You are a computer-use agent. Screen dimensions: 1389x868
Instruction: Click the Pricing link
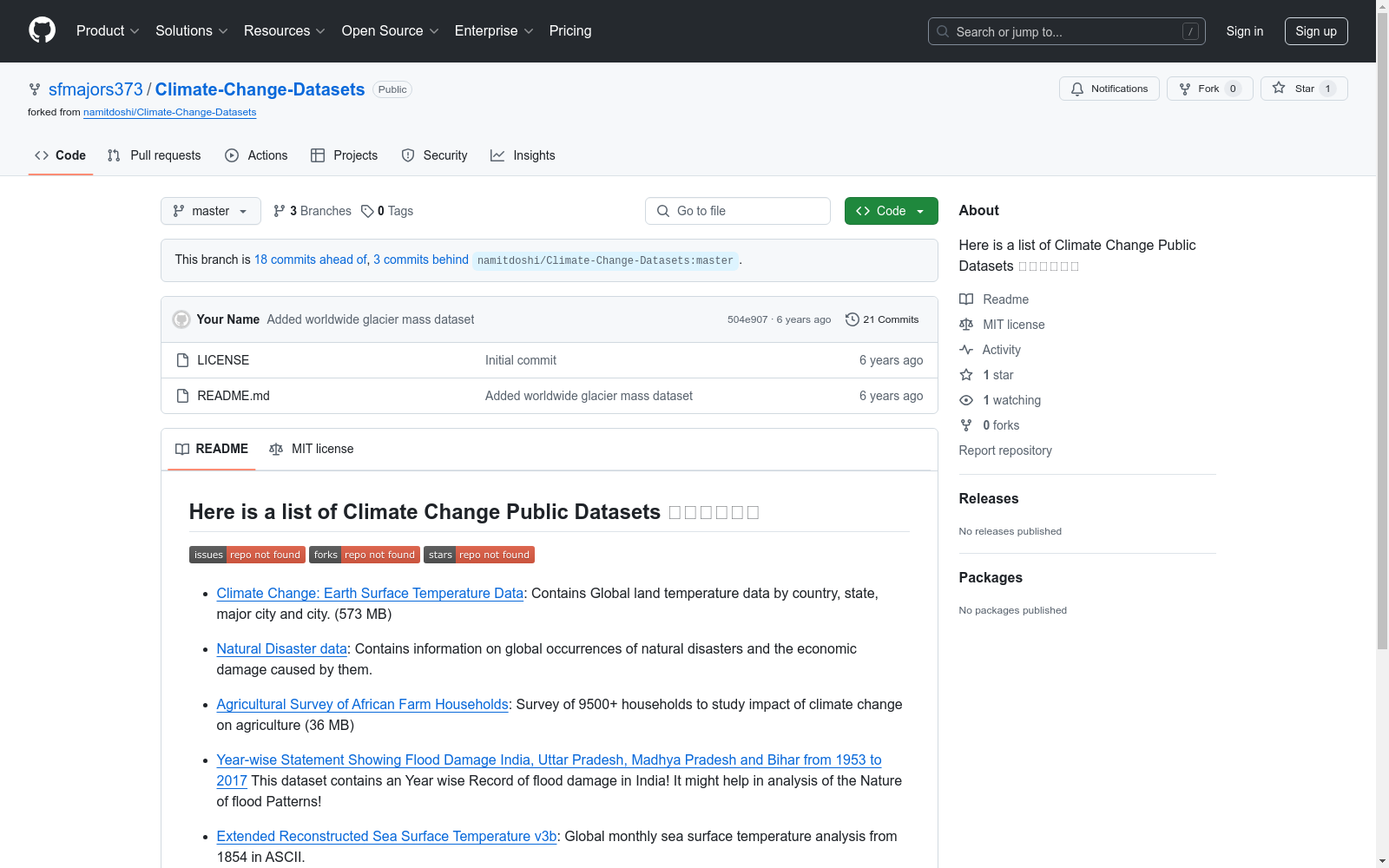click(x=570, y=31)
